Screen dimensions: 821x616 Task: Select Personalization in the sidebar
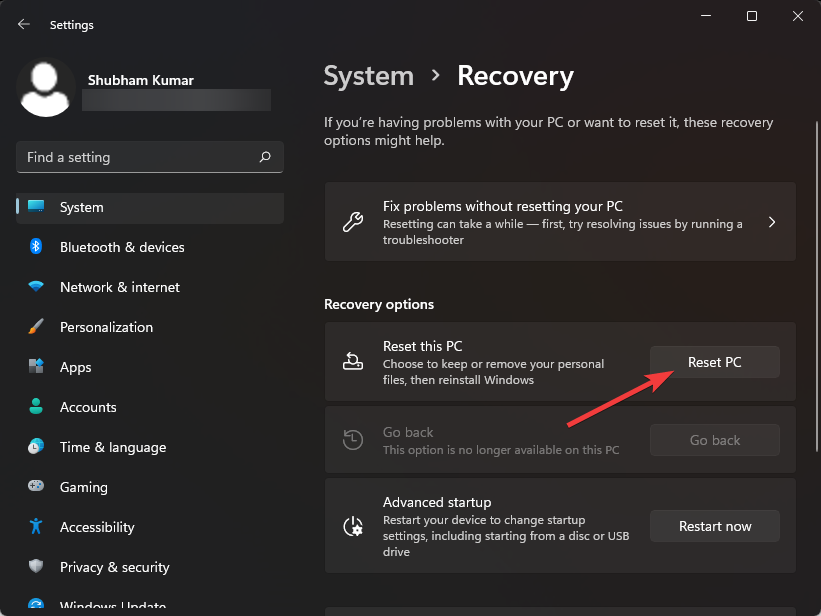[x=150, y=327]
